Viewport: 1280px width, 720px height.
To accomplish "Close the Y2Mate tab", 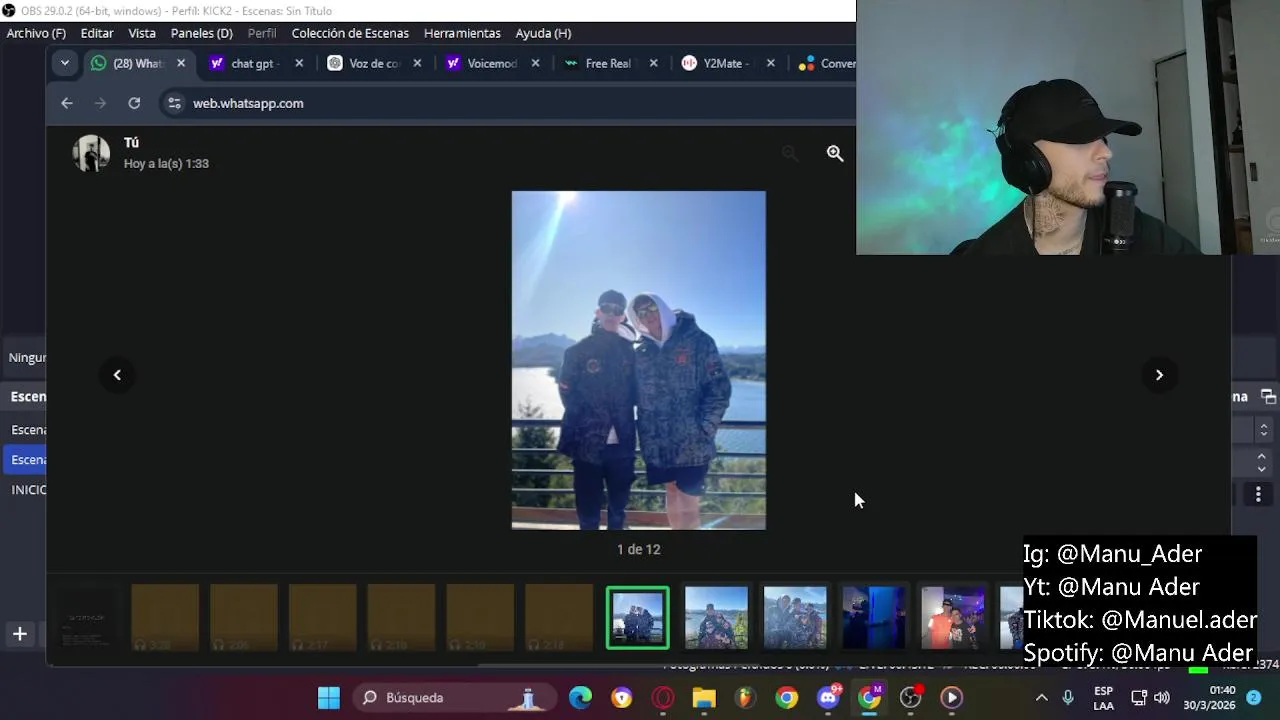I will pos(770,63).
